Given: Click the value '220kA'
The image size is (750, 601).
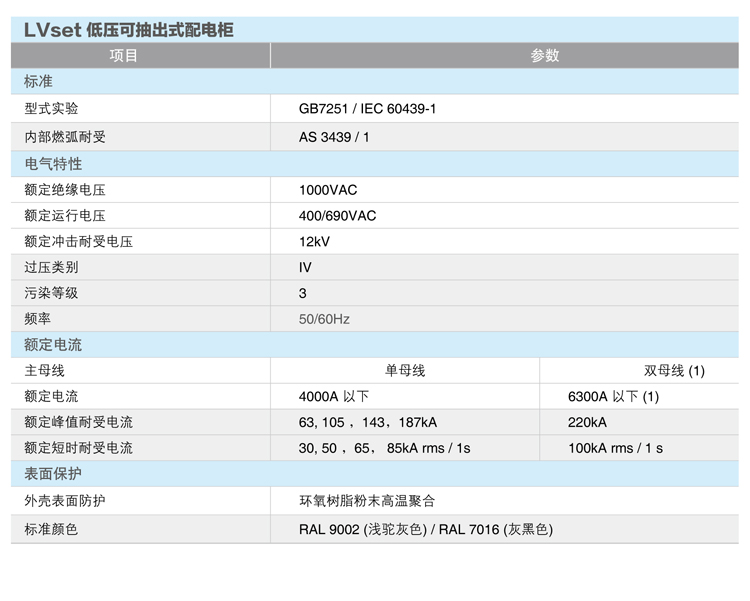Looking at the screenshot, I should pos(587,423).
